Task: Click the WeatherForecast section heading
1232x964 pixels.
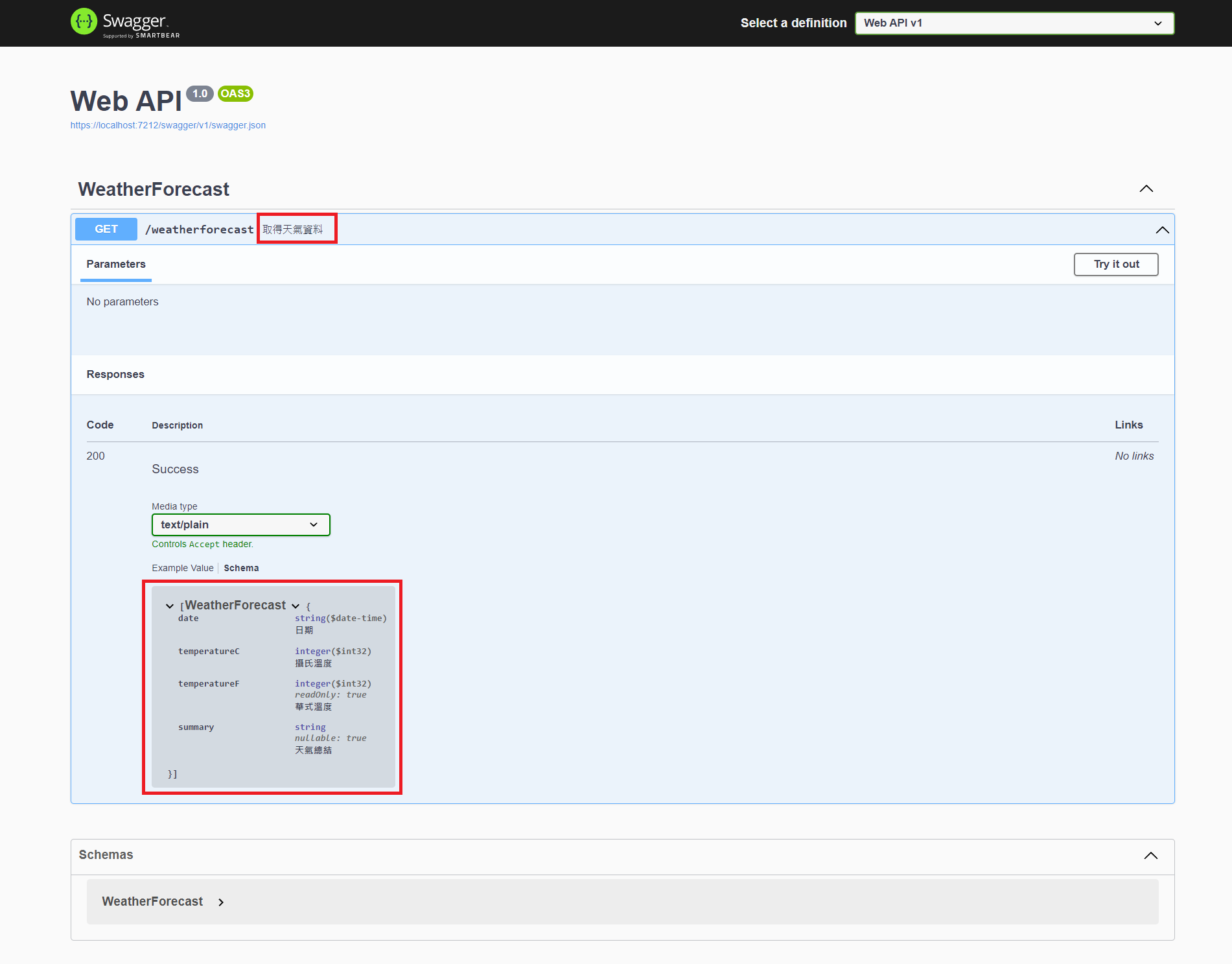Action: click(x=154, y=189)
